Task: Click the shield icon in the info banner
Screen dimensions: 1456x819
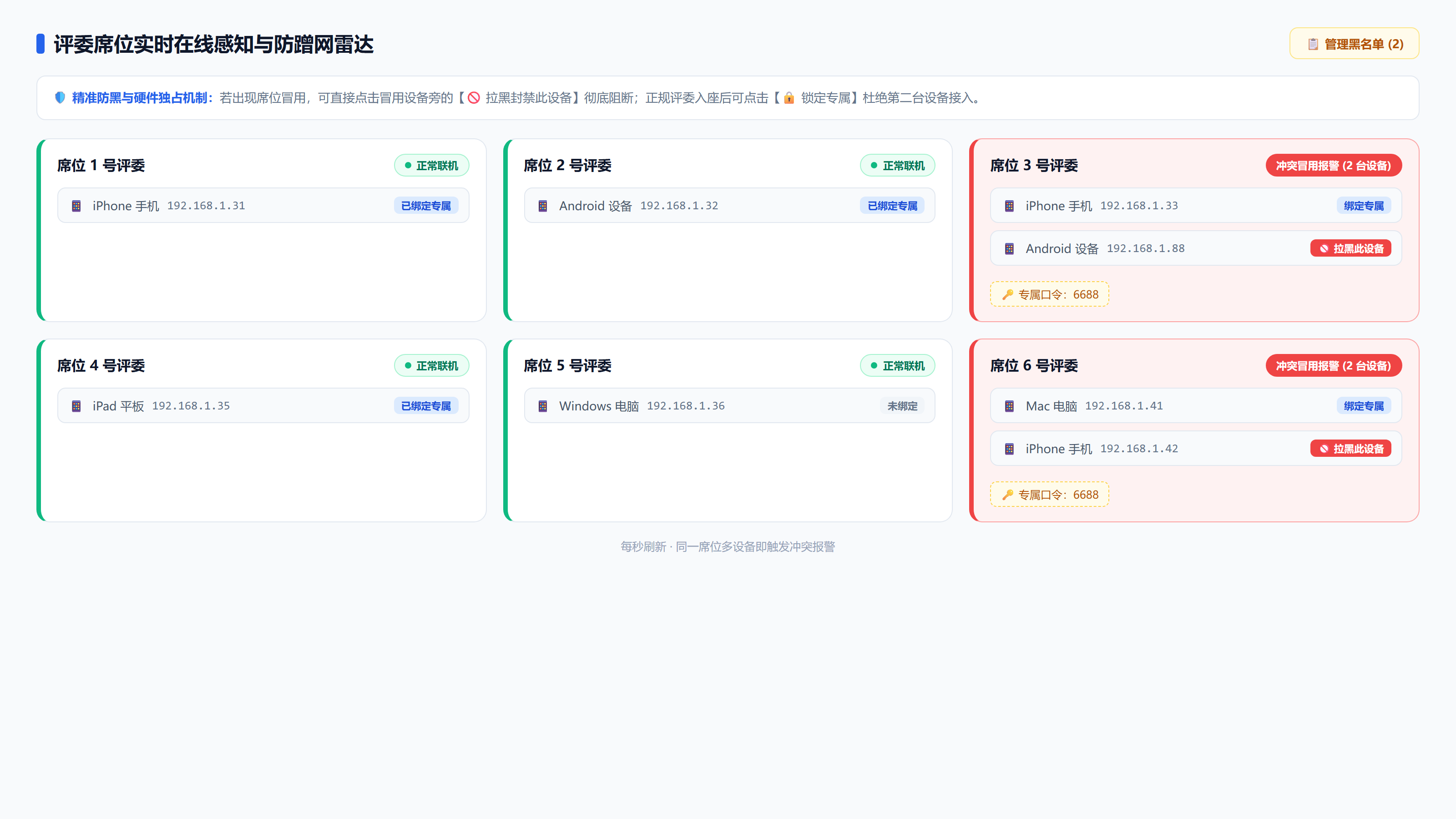Action: pos(60,97)
